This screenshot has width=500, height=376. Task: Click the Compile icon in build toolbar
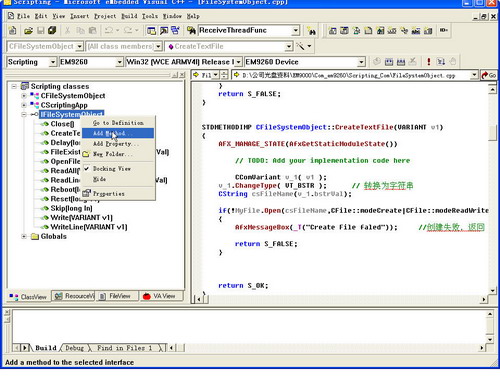coord(377,62)
